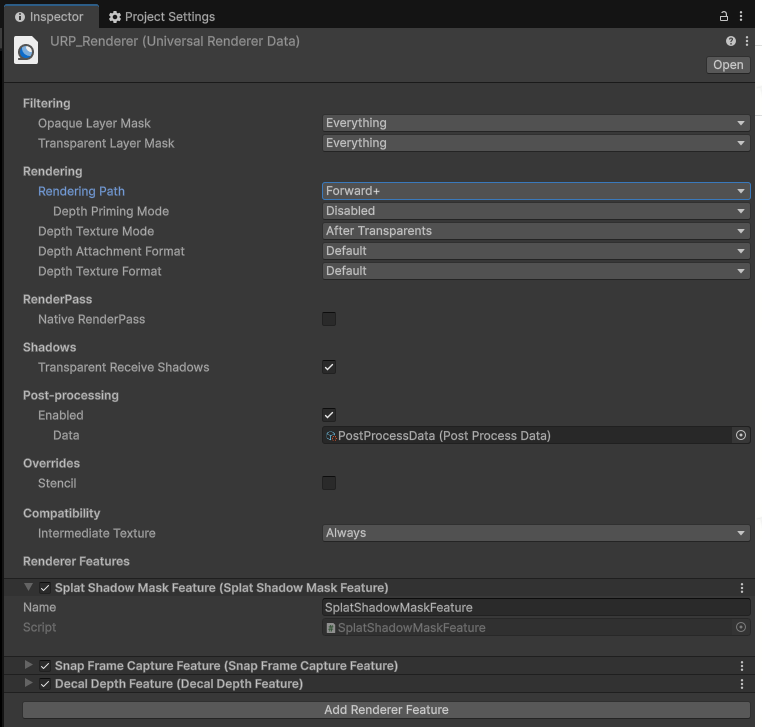Click the Open button
Viewport: 762px width, 727px height.
coord(728,65)
